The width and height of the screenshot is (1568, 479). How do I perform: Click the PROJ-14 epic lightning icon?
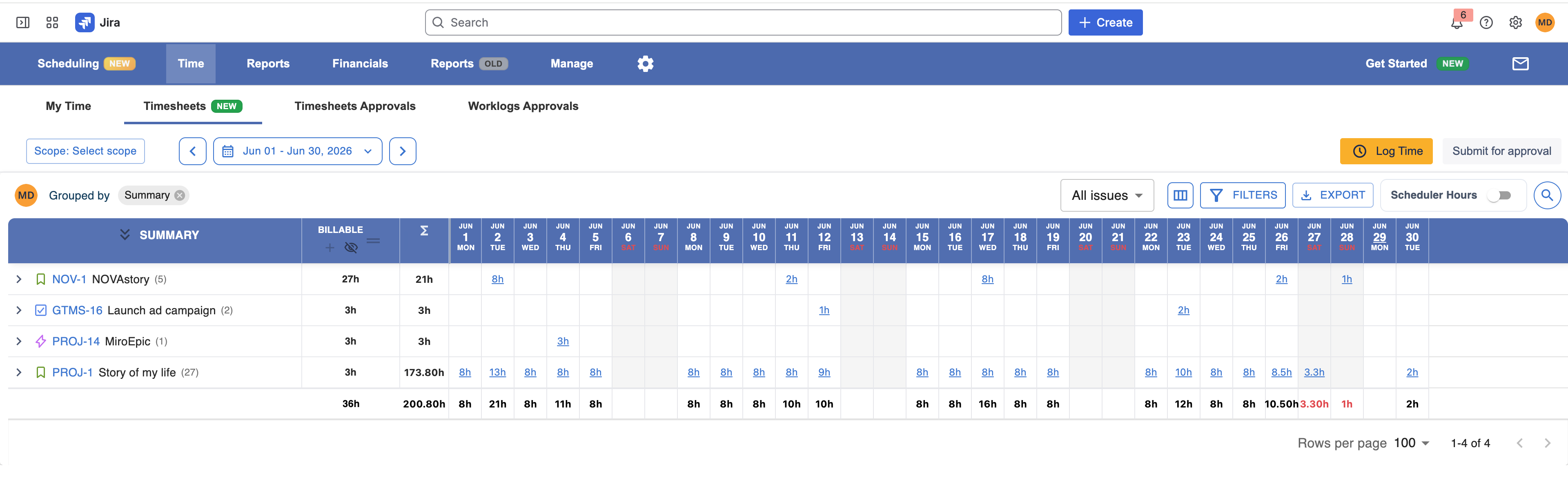[x=41, y=341]
